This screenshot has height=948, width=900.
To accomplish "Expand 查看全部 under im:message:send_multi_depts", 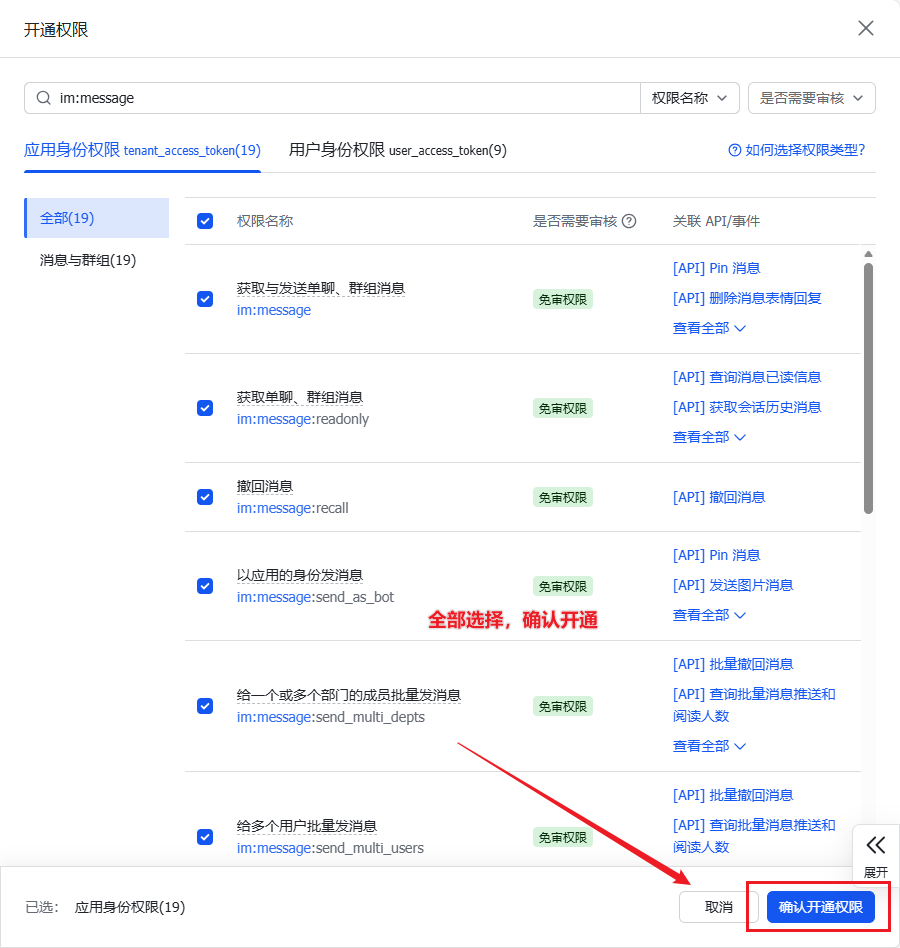I will point(710,746).
